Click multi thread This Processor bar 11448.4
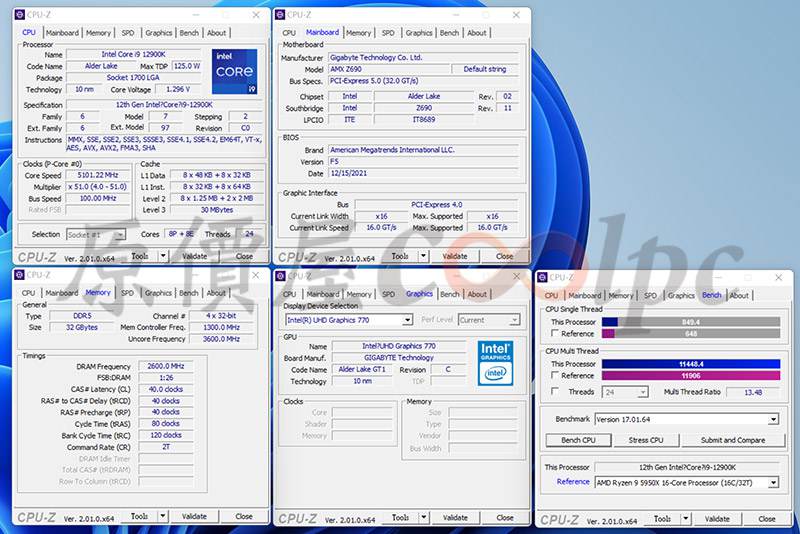The image size is (800, 534). [691, 364]
